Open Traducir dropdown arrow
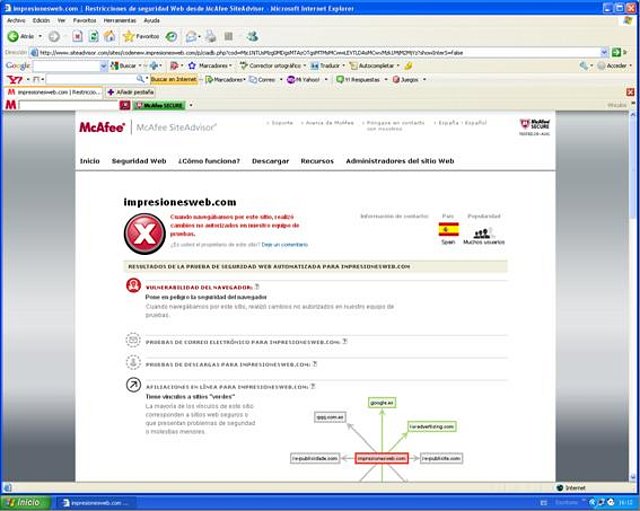The height and width of the screenshot is (511, 640). tap(343, 66)
